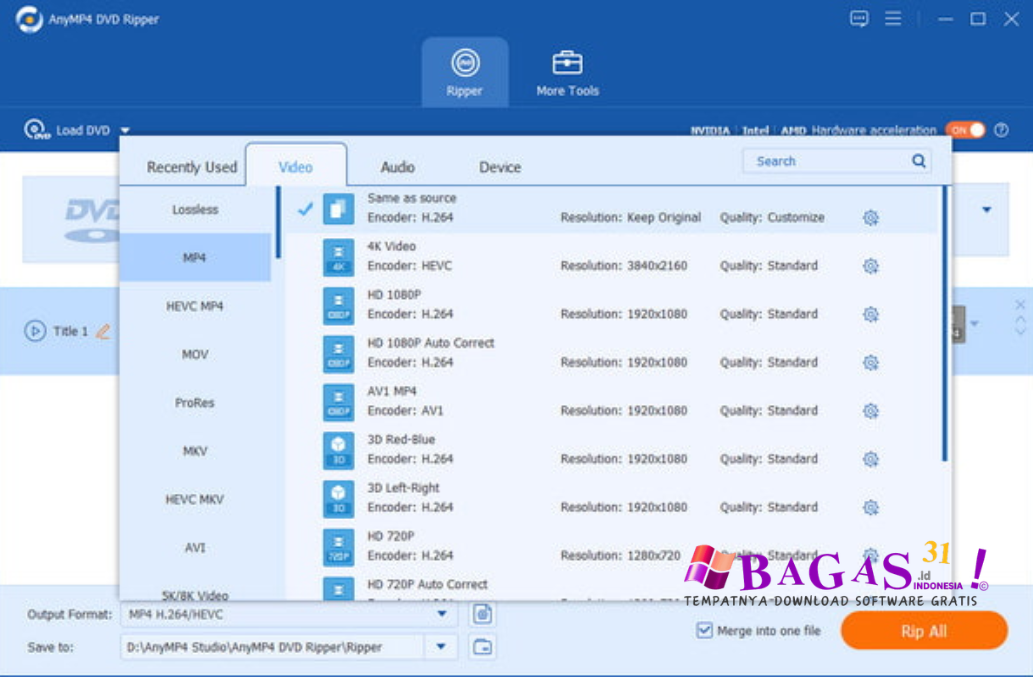Open settings gear for AV1 MP4
Screen dimensions: 1033x677
coord(871,411)
